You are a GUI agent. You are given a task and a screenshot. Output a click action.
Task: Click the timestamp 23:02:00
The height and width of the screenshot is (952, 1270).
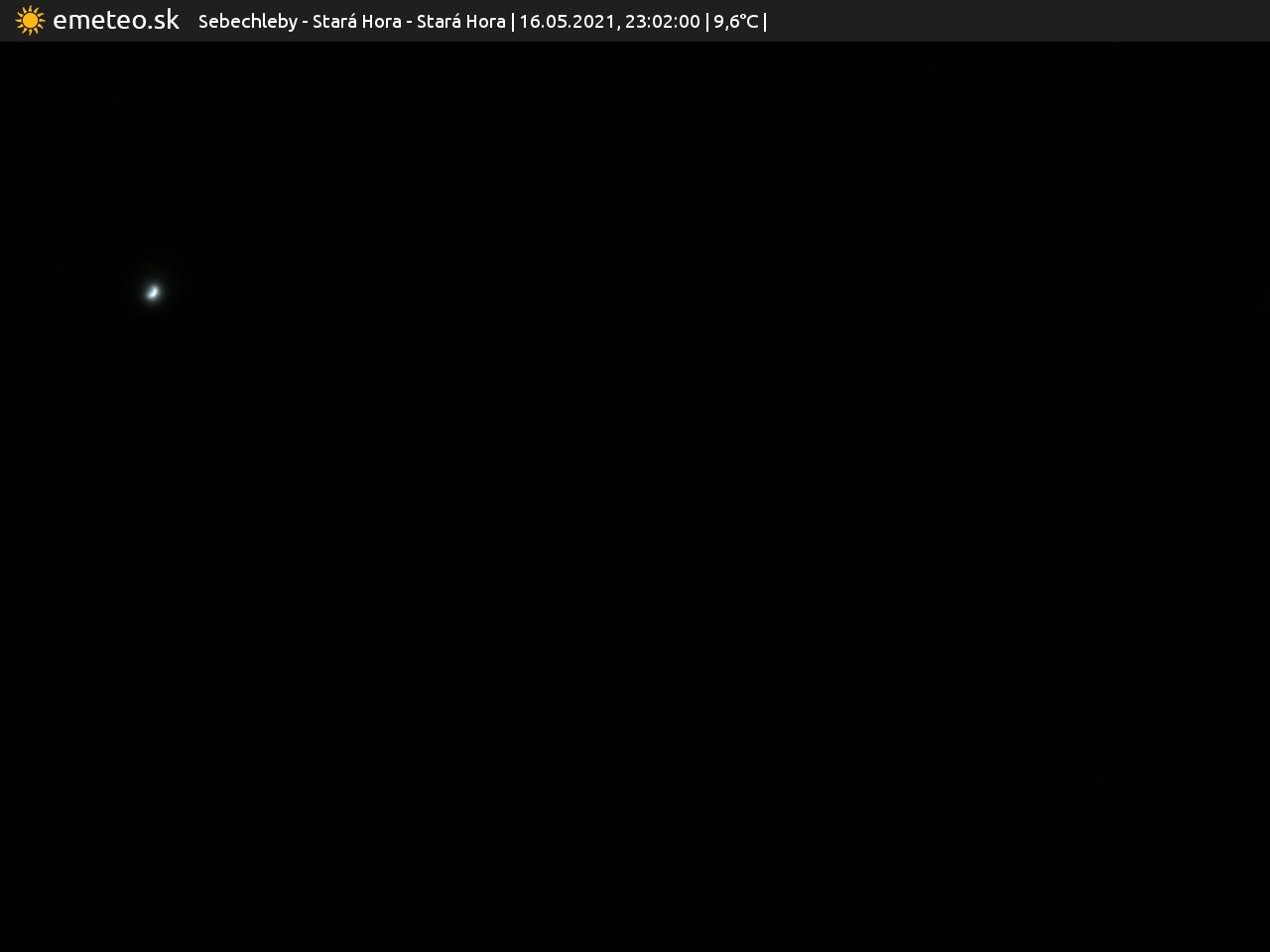coord(662,22)
